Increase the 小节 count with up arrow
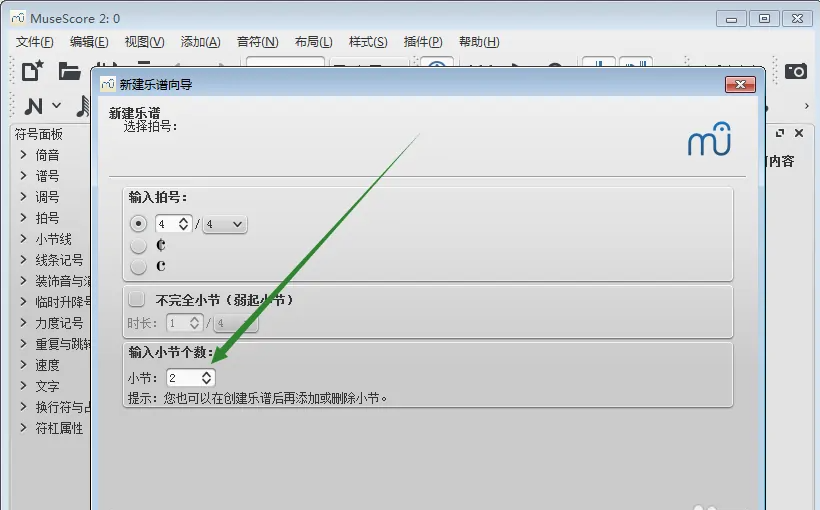 pyautogui.click(x=207, y=374)
